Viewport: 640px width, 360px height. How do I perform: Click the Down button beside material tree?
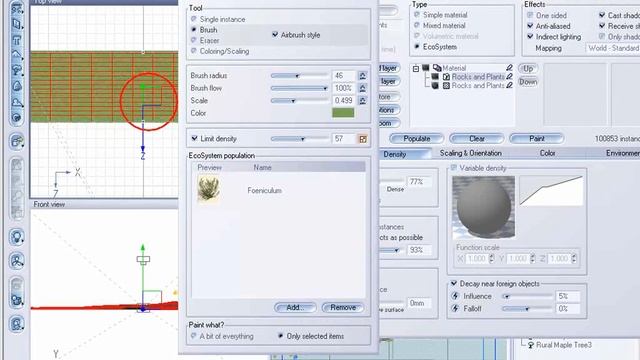528,82
